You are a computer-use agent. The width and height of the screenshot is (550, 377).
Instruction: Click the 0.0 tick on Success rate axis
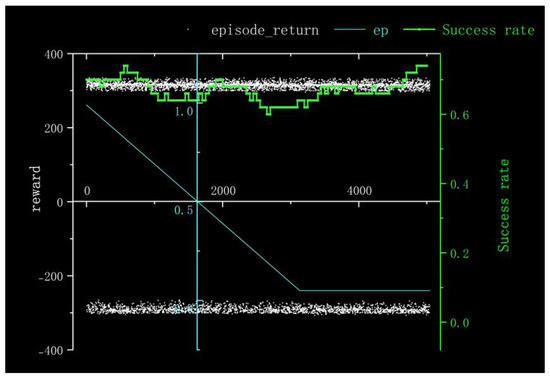[x=460, y=323]
